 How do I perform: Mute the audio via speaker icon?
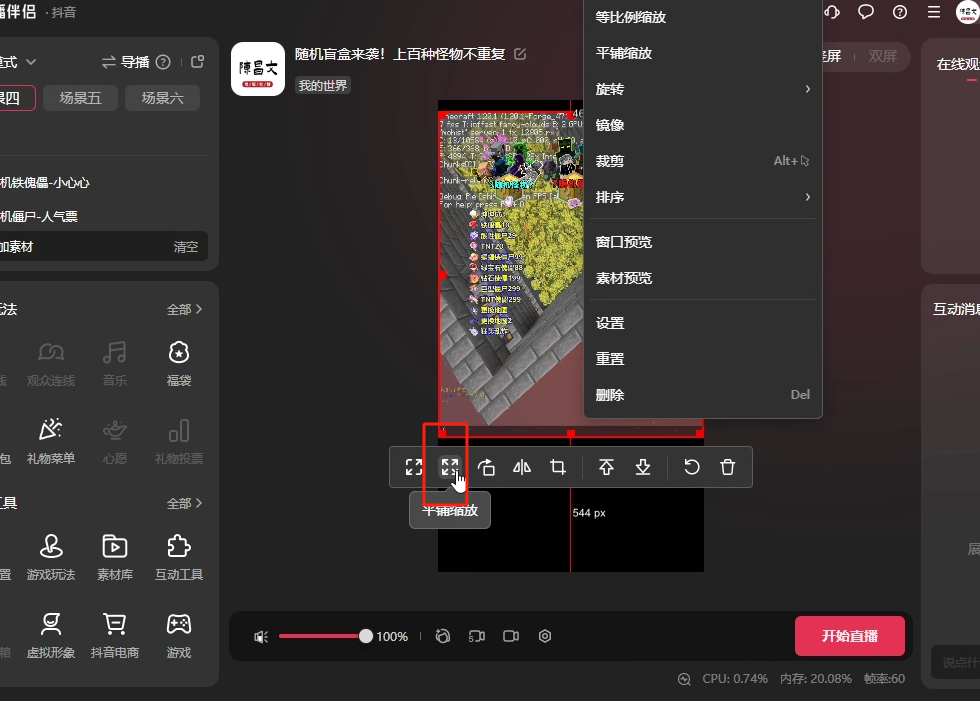261,636
